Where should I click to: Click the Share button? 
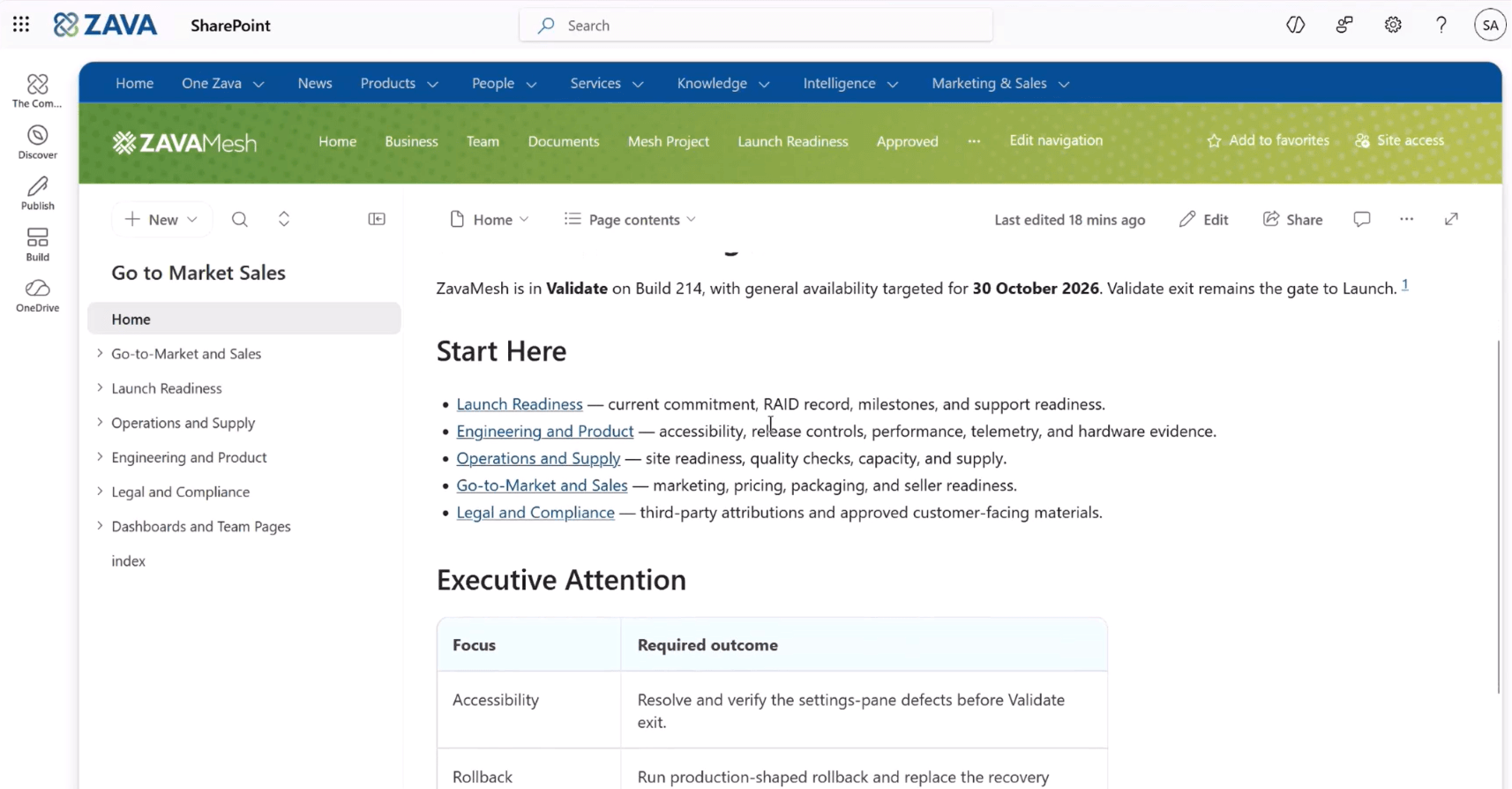coord(1292,219)
